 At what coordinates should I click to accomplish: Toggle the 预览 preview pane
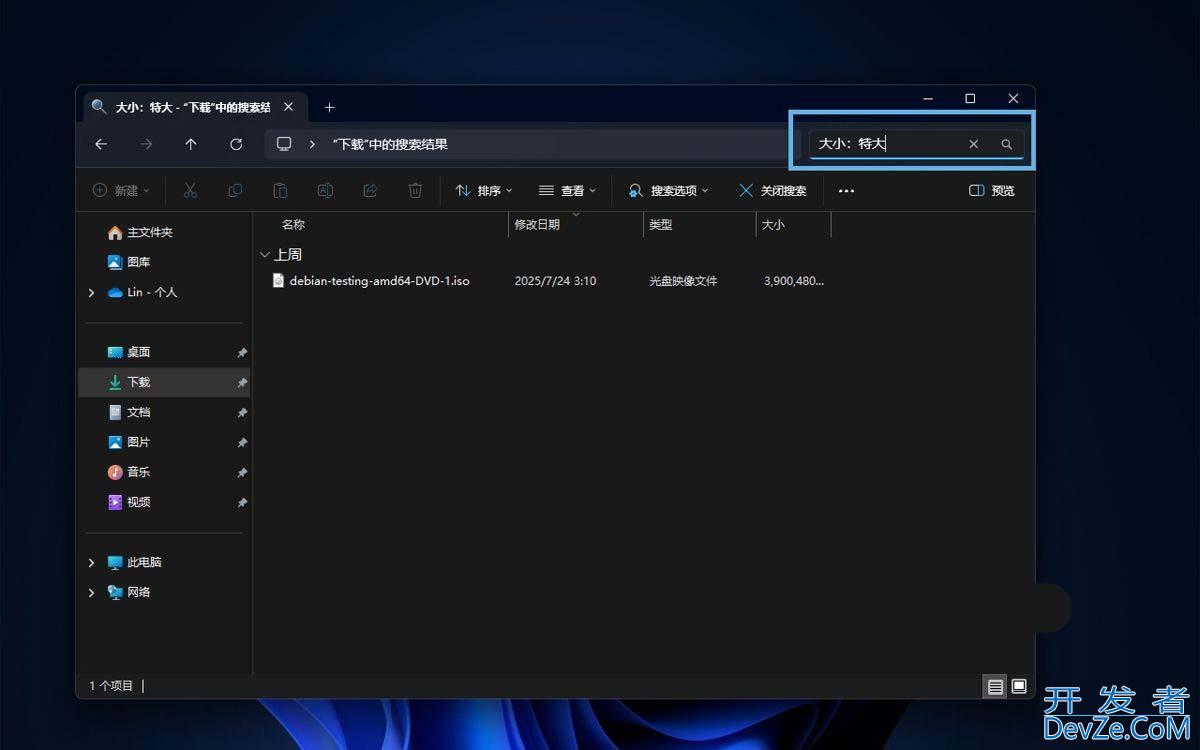click(x=992, y=190)
